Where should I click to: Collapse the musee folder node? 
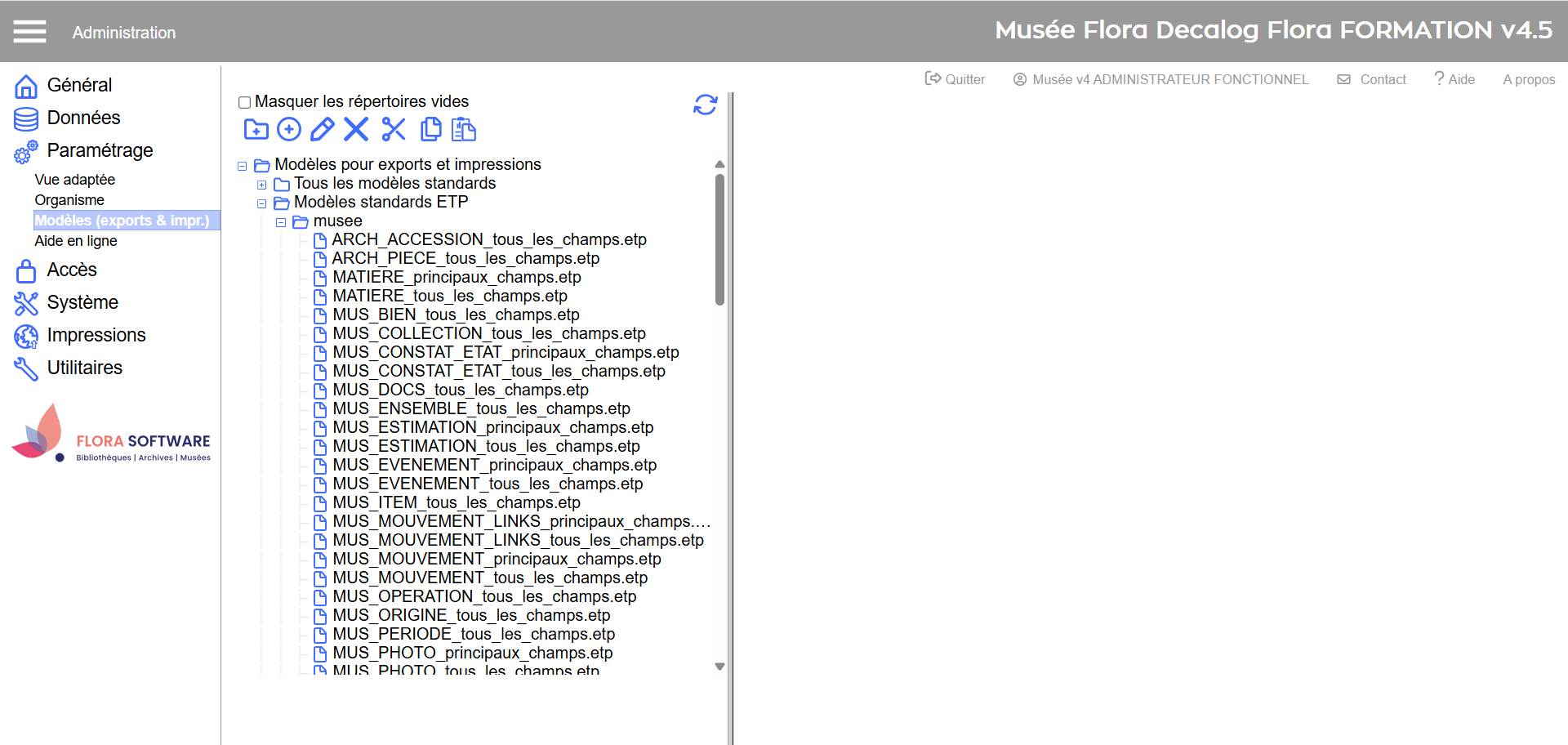click(281, 222)
